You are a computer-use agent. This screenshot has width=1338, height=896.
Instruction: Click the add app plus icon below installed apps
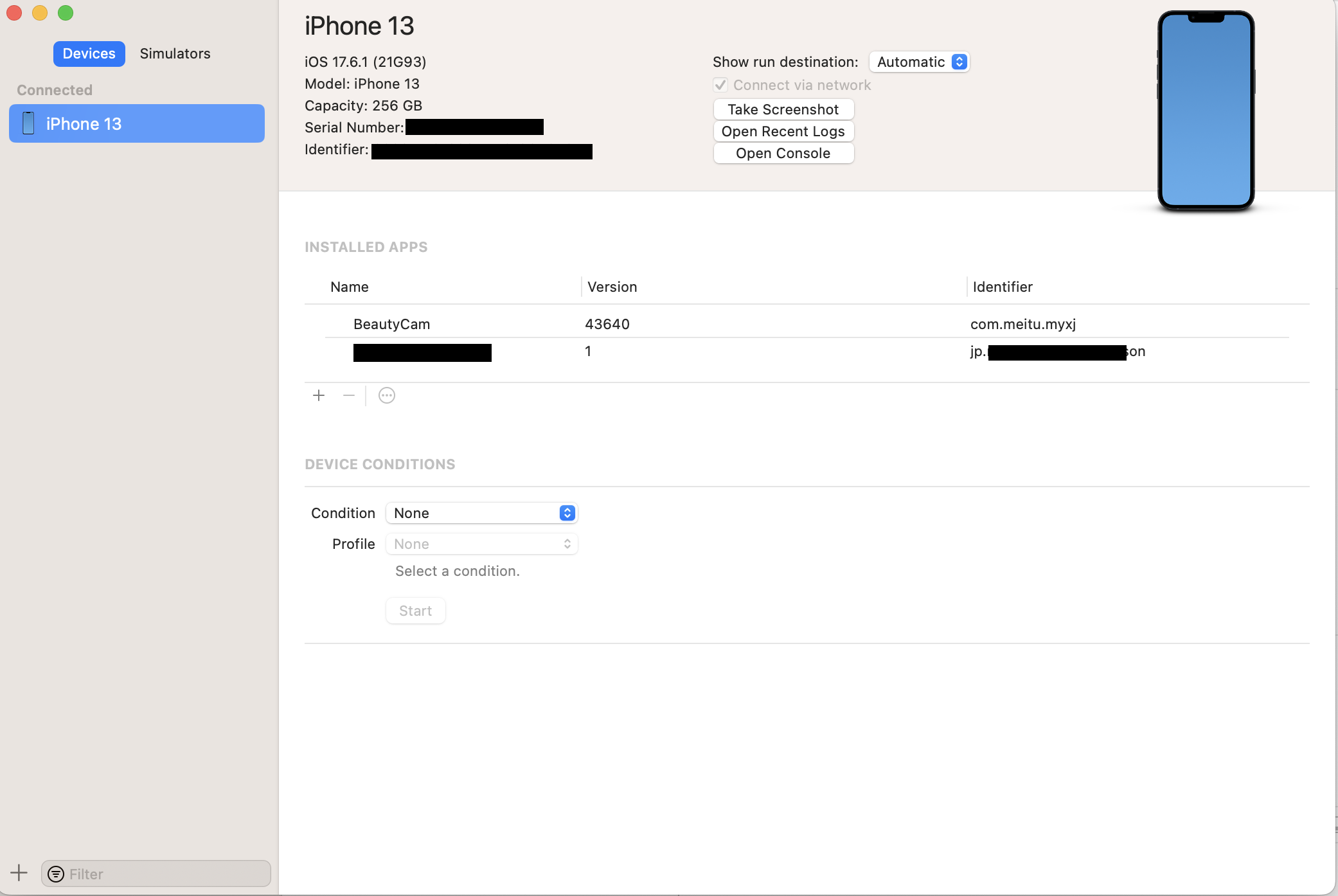click(x=319, y=395)
